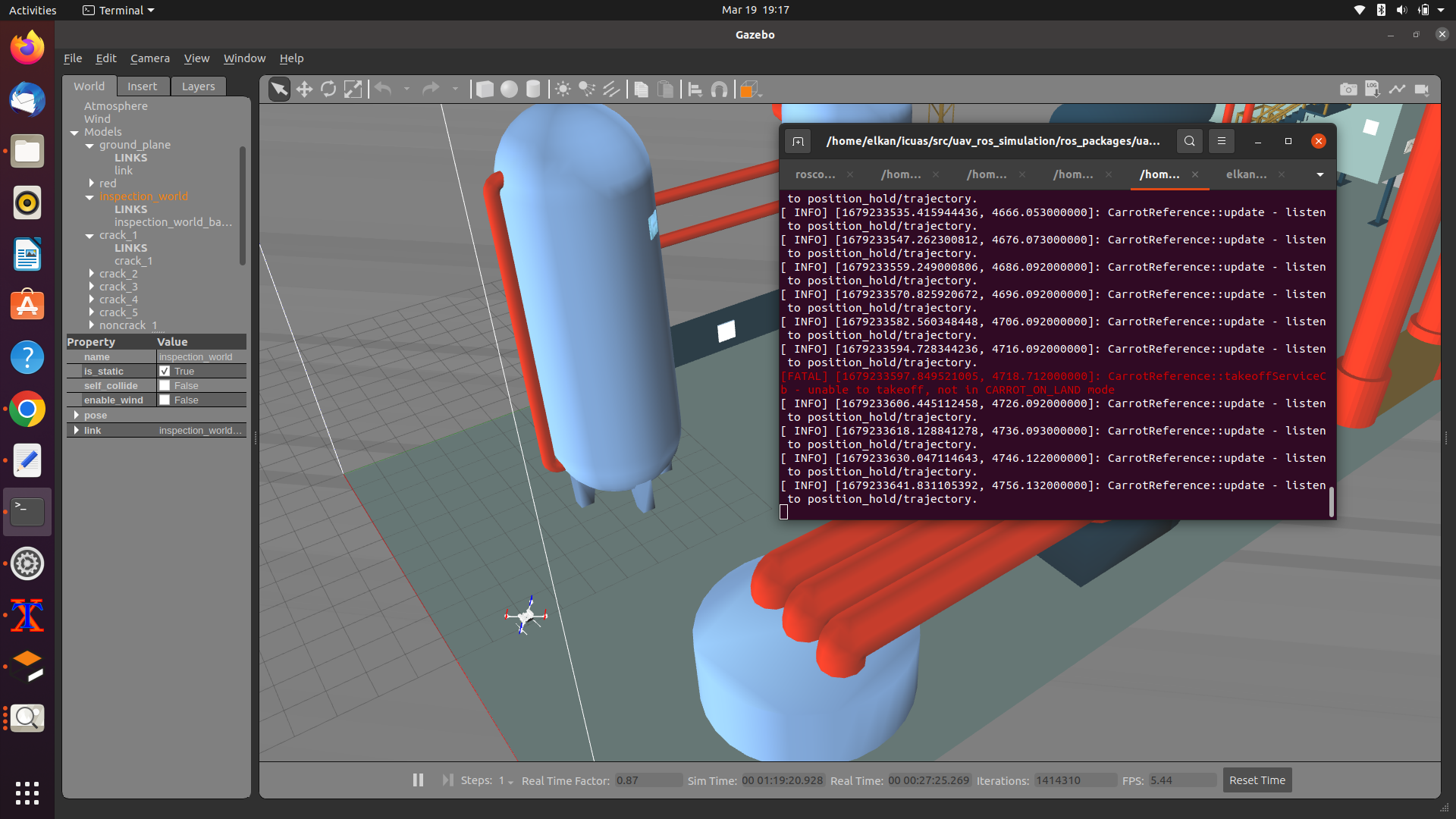The height and width of the screenshot is (819, 1456).
Task: Disable the is_static checkbox
Action: tap(165, 371)
